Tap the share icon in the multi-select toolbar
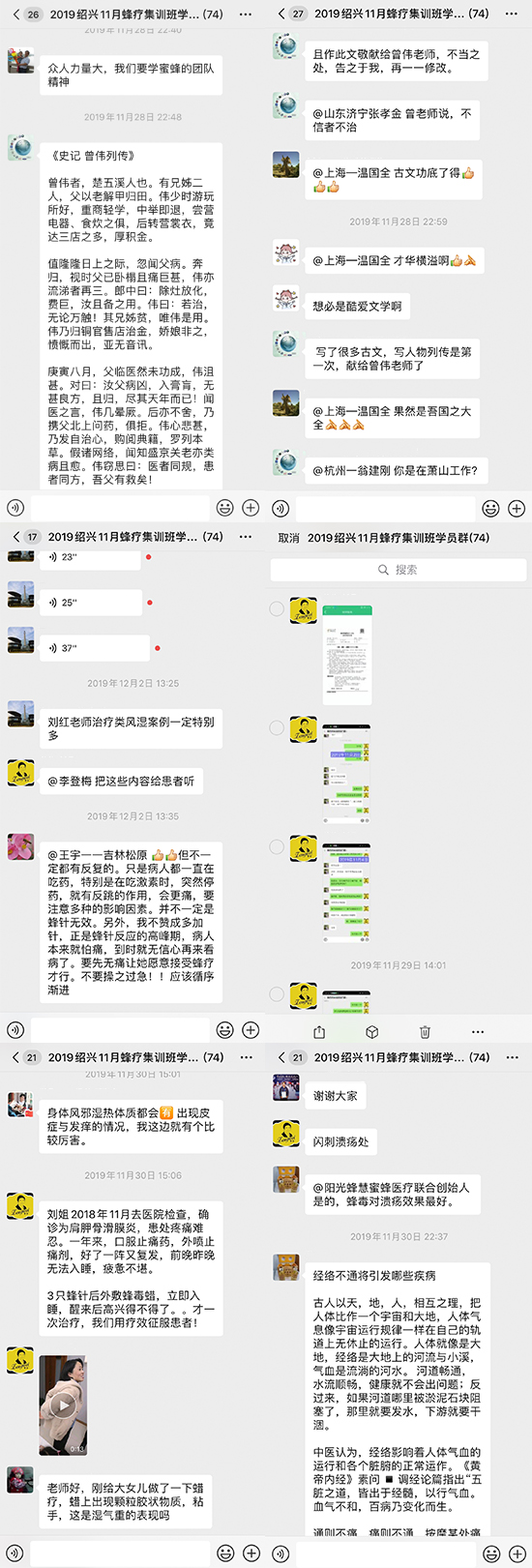532x1568 pixels. (x=319, y=1032)
